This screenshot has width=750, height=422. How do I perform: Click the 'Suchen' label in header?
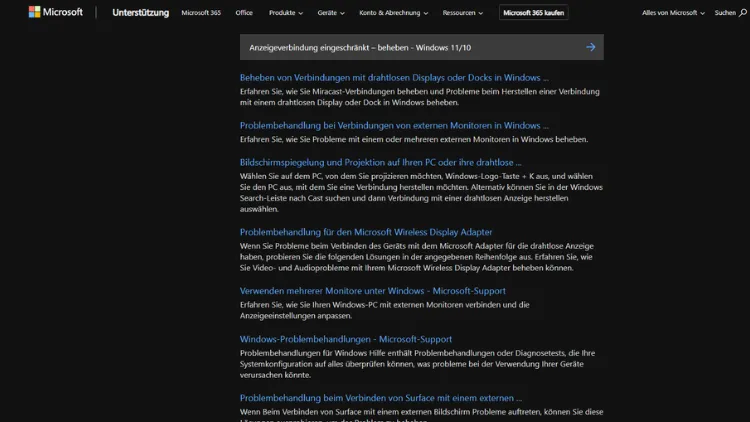(x=725, y=13)
